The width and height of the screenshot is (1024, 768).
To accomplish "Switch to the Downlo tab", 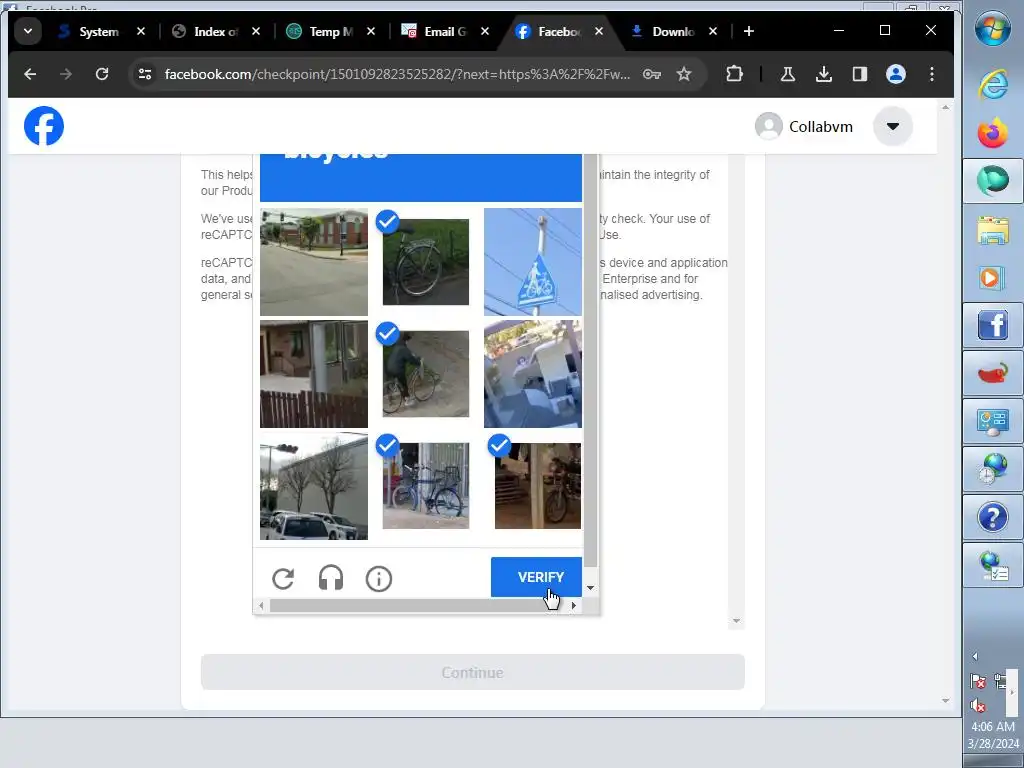I will [673, 31].
